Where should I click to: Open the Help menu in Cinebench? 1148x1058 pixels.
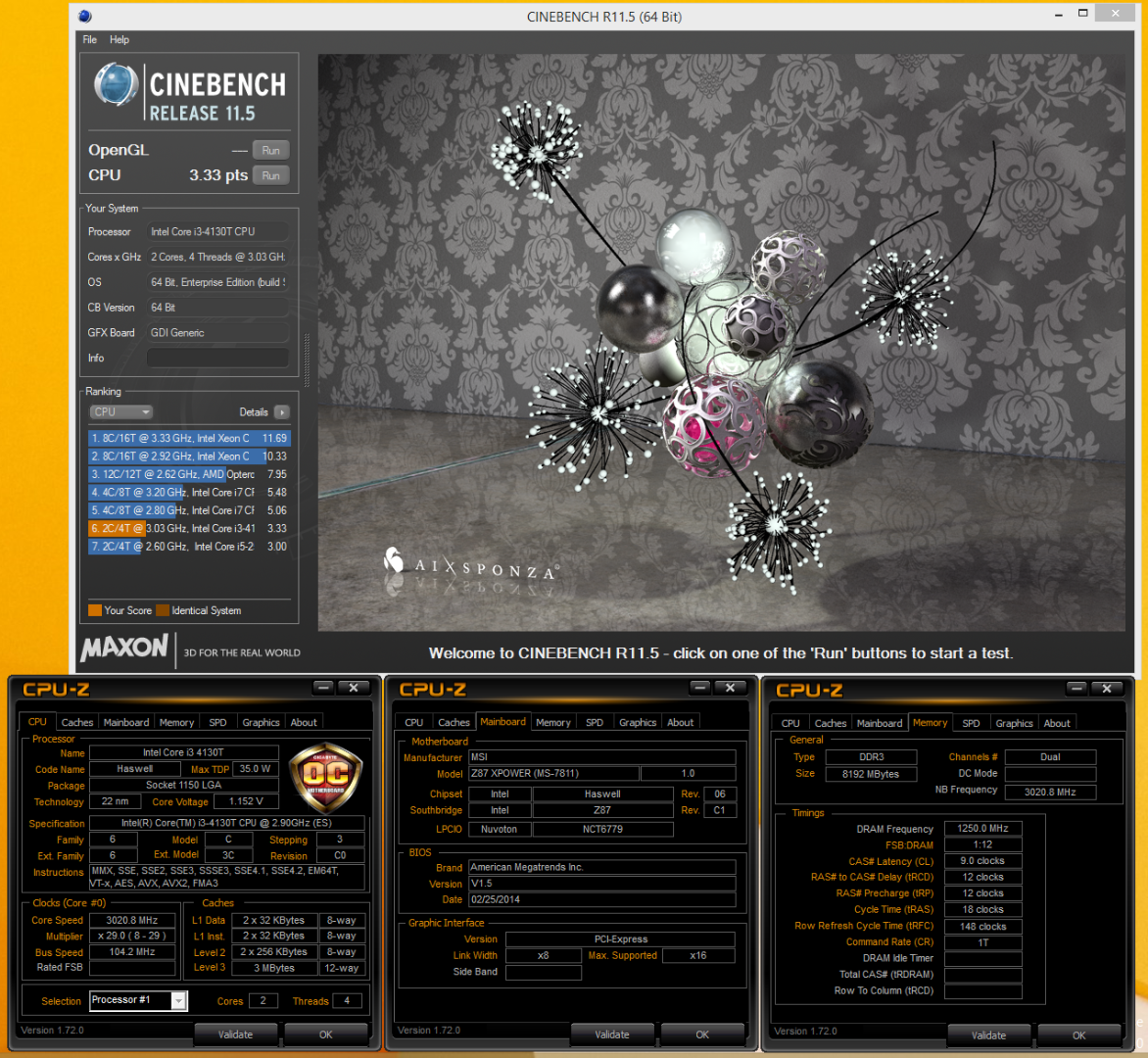click(120, 39)
